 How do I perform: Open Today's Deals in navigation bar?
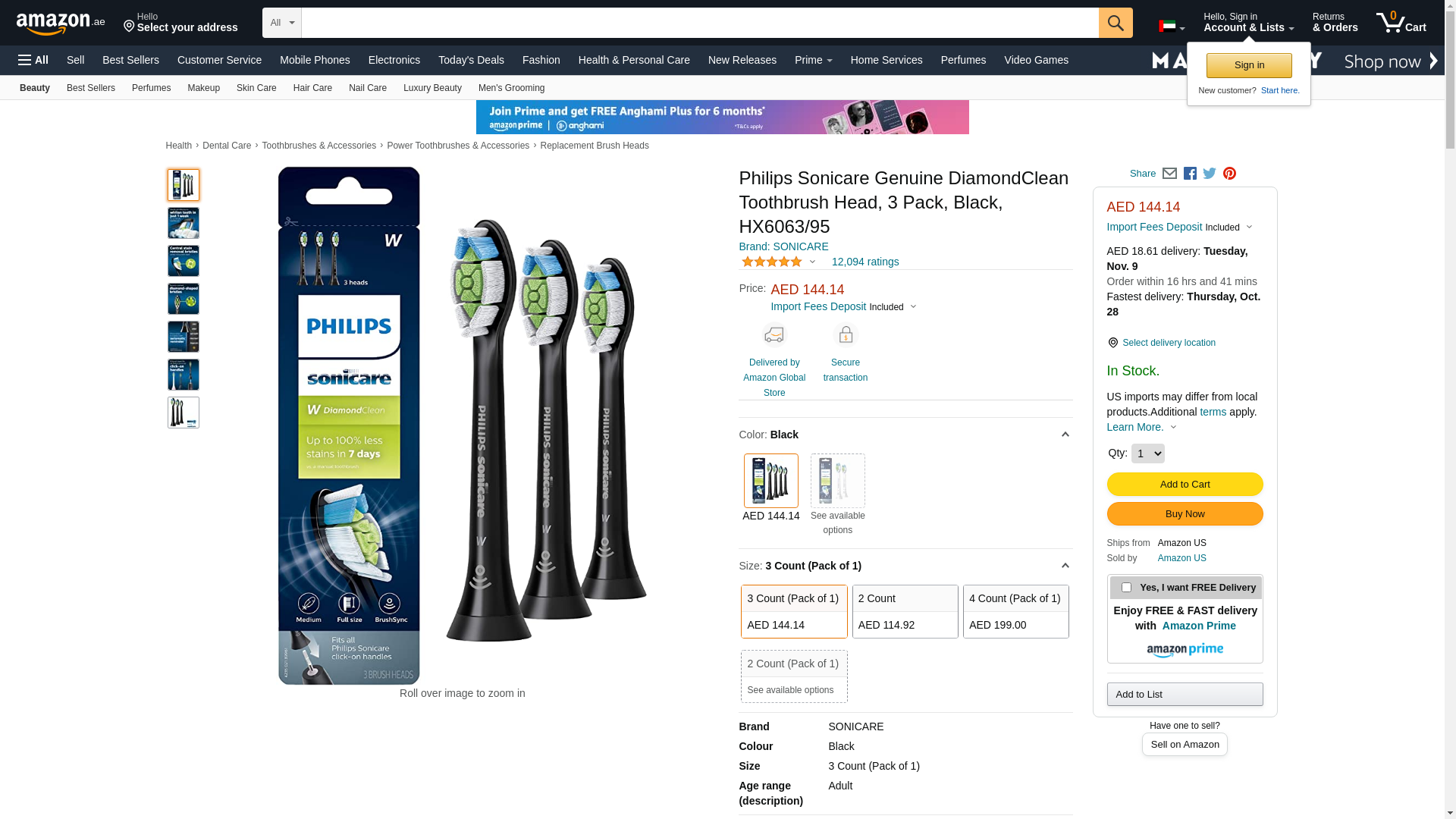[471, 60]
